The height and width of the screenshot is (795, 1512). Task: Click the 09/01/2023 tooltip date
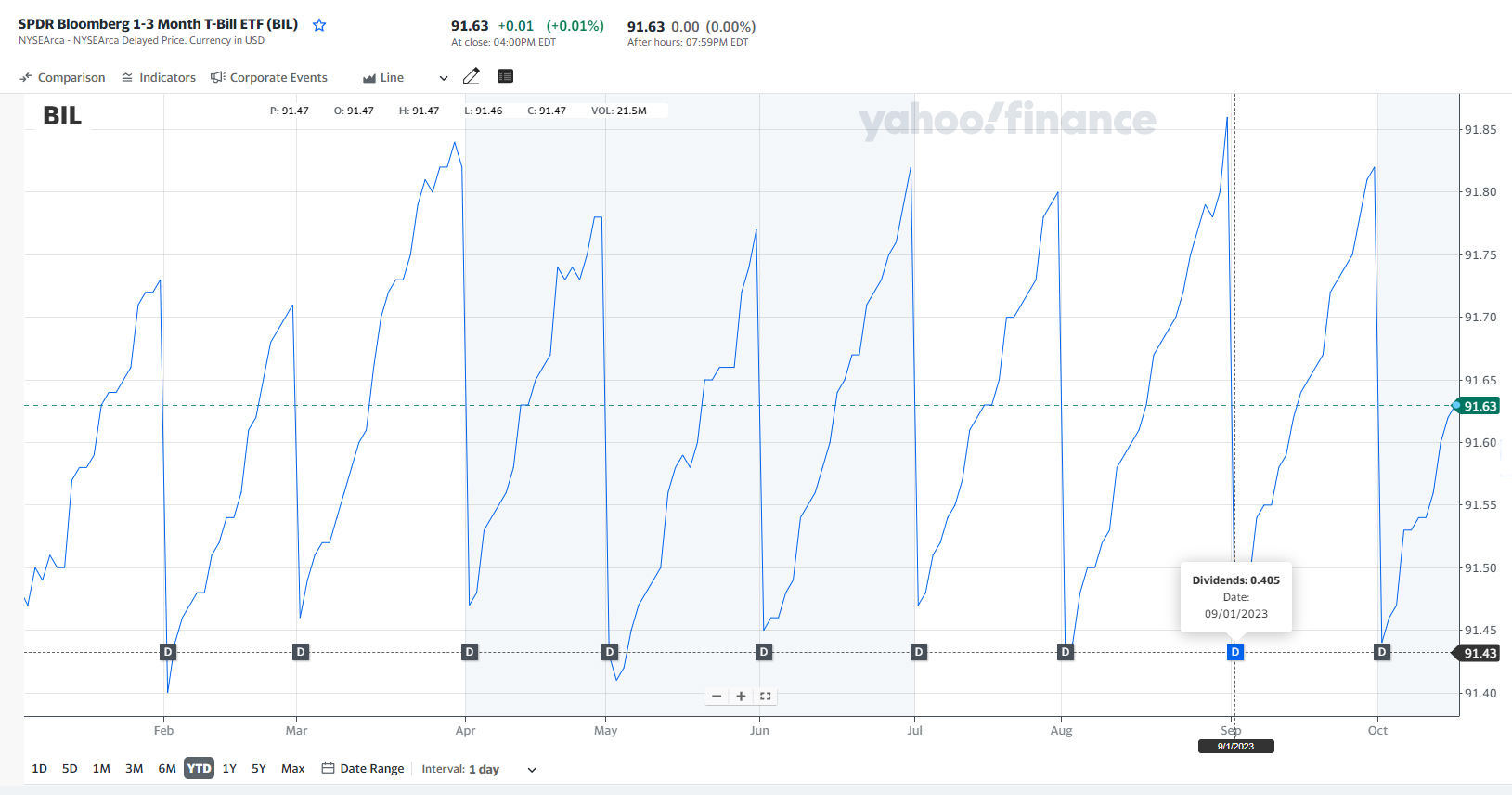pyautogui.click(x=1235, y=613)
